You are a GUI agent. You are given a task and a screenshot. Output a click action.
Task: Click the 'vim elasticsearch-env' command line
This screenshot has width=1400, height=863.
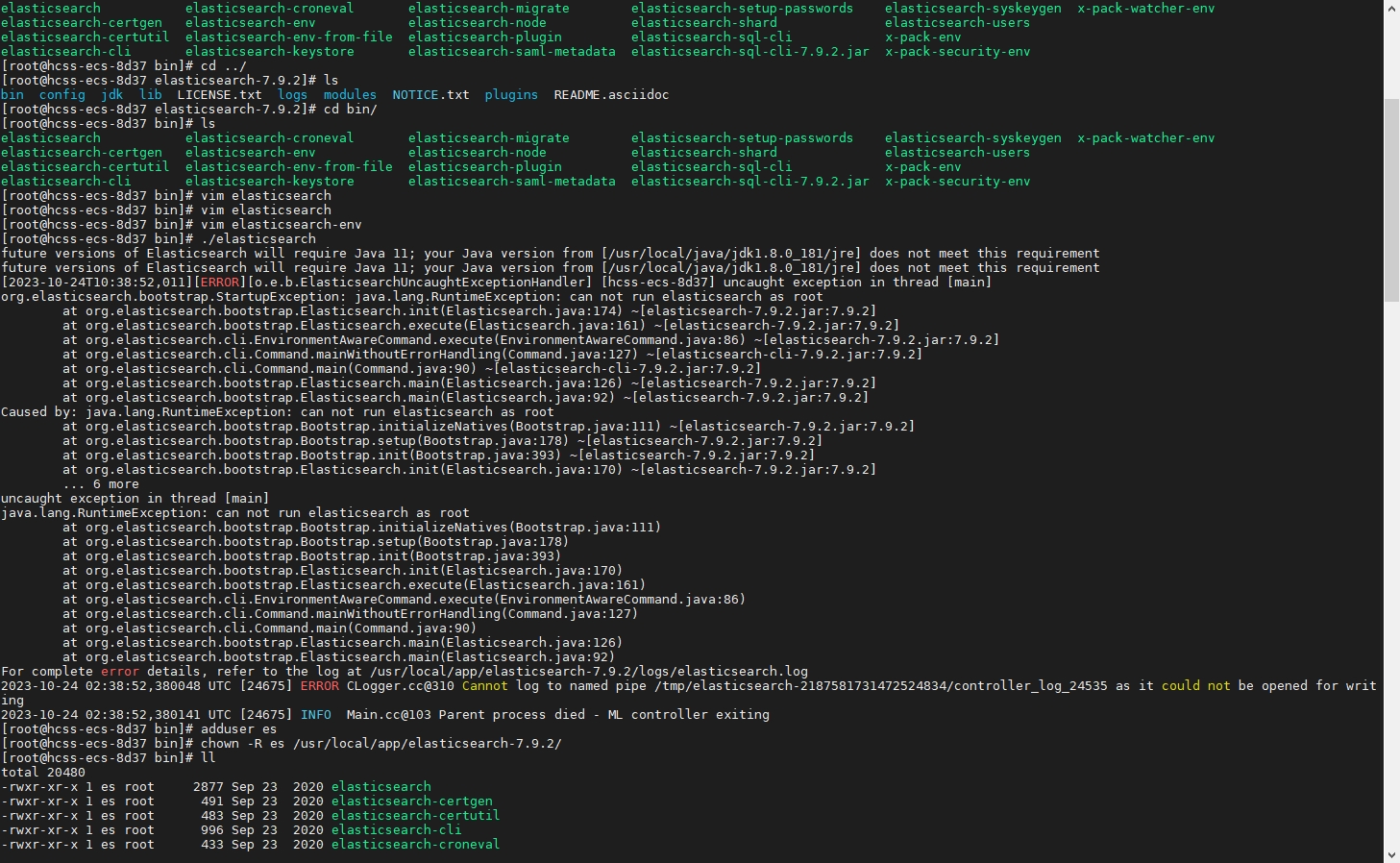tap(182, 225)
